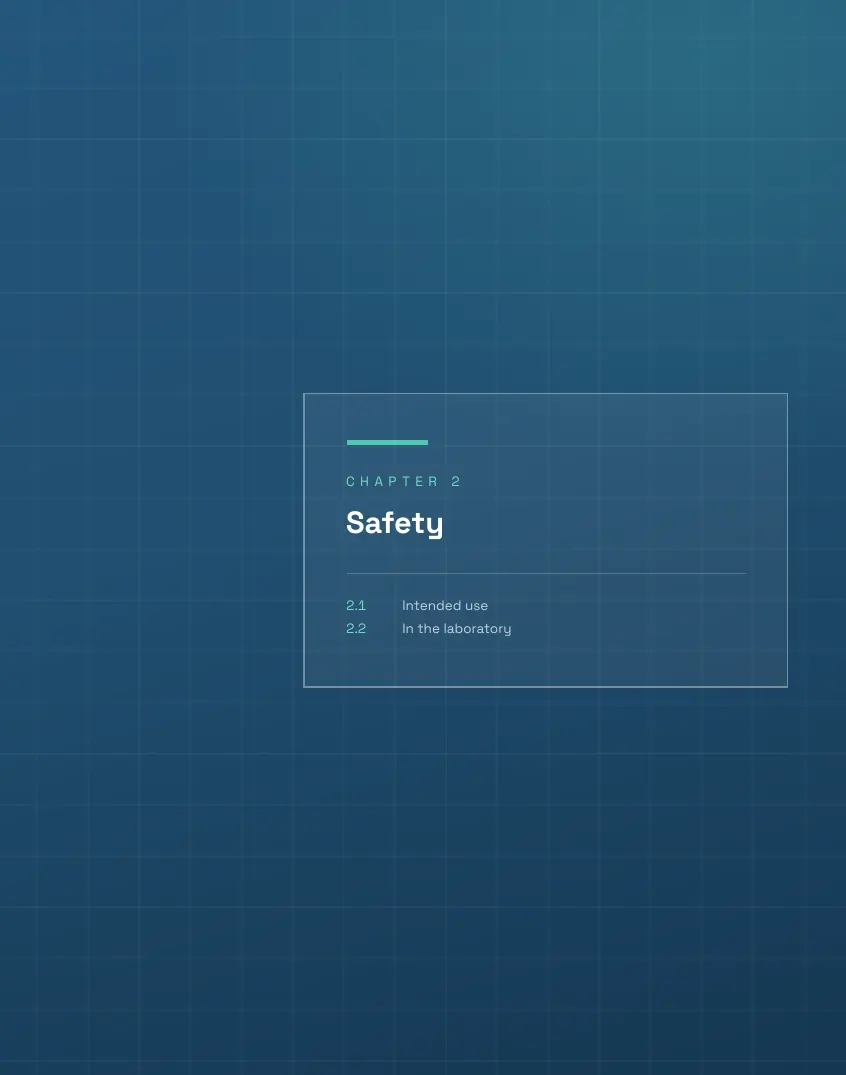Select section number 2.1

(356, 605)
